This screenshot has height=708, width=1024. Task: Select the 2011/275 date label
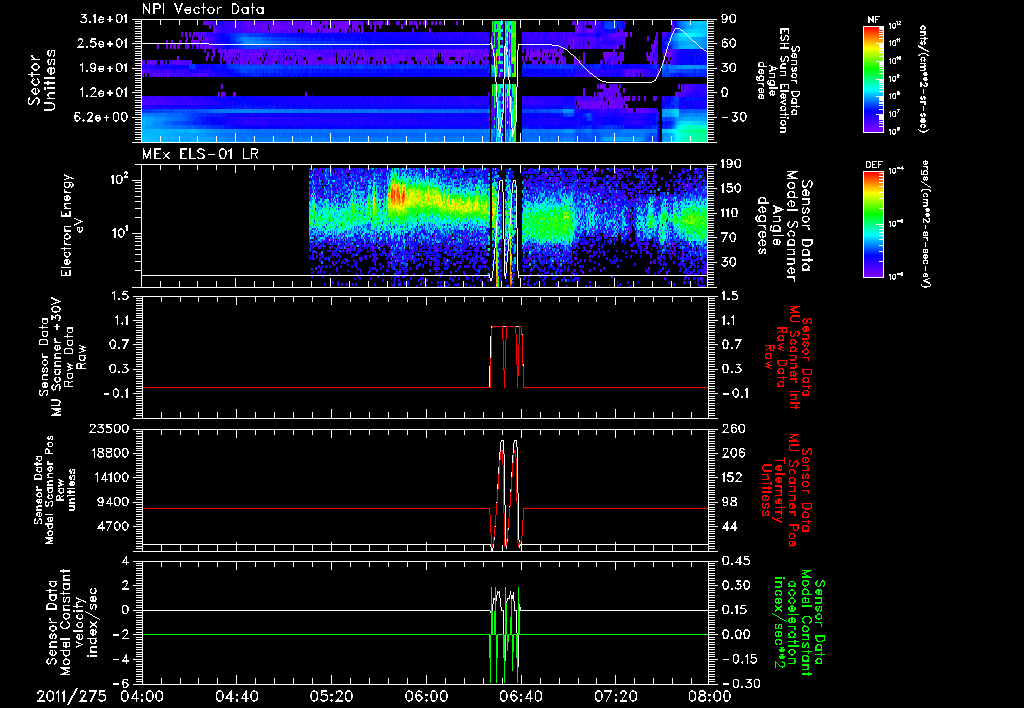pyautogui.click(x=71, y=696)
